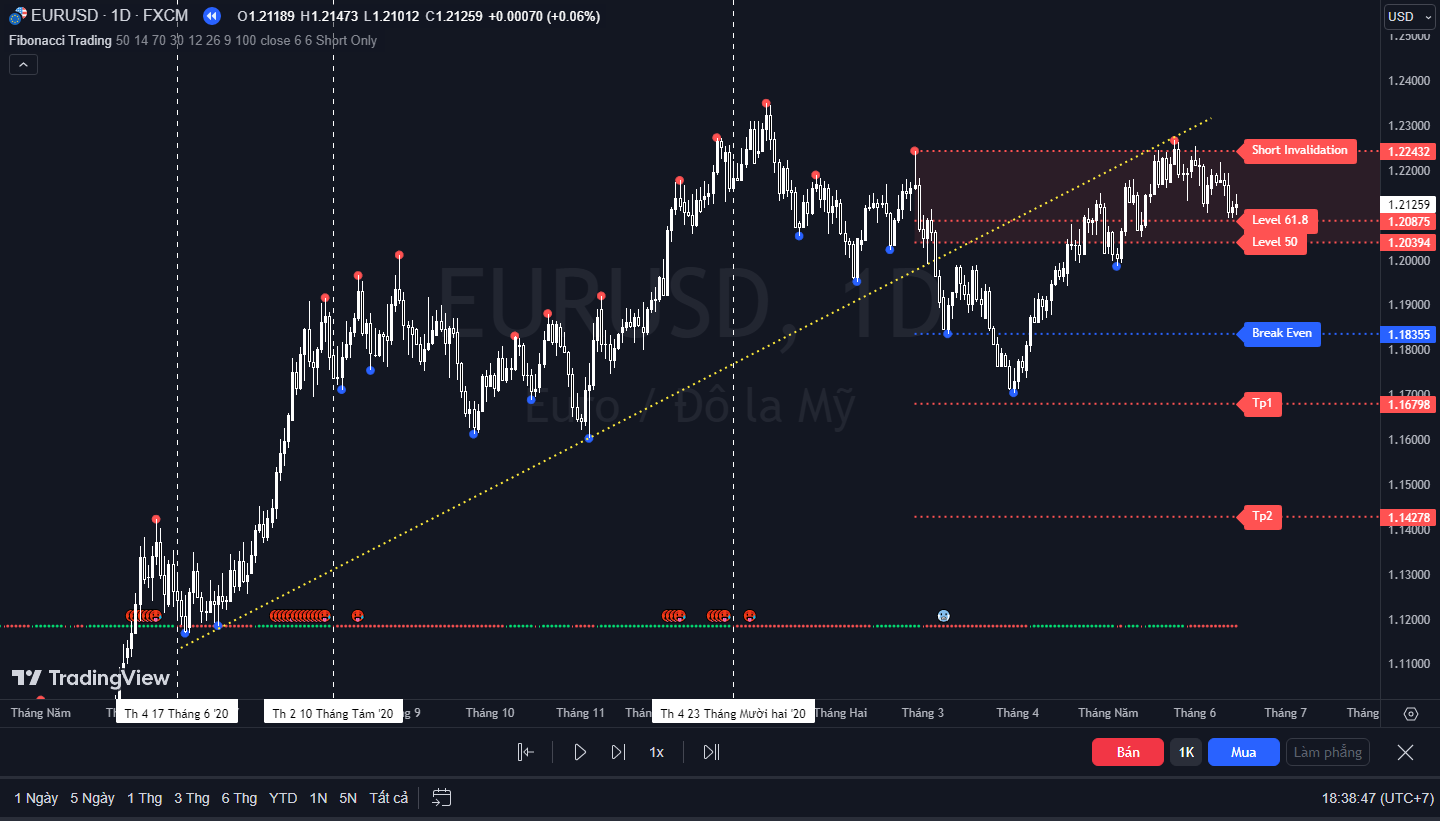Click the 1.20394 price axis tag
Screen dimensions: 1440x821
1408,243
